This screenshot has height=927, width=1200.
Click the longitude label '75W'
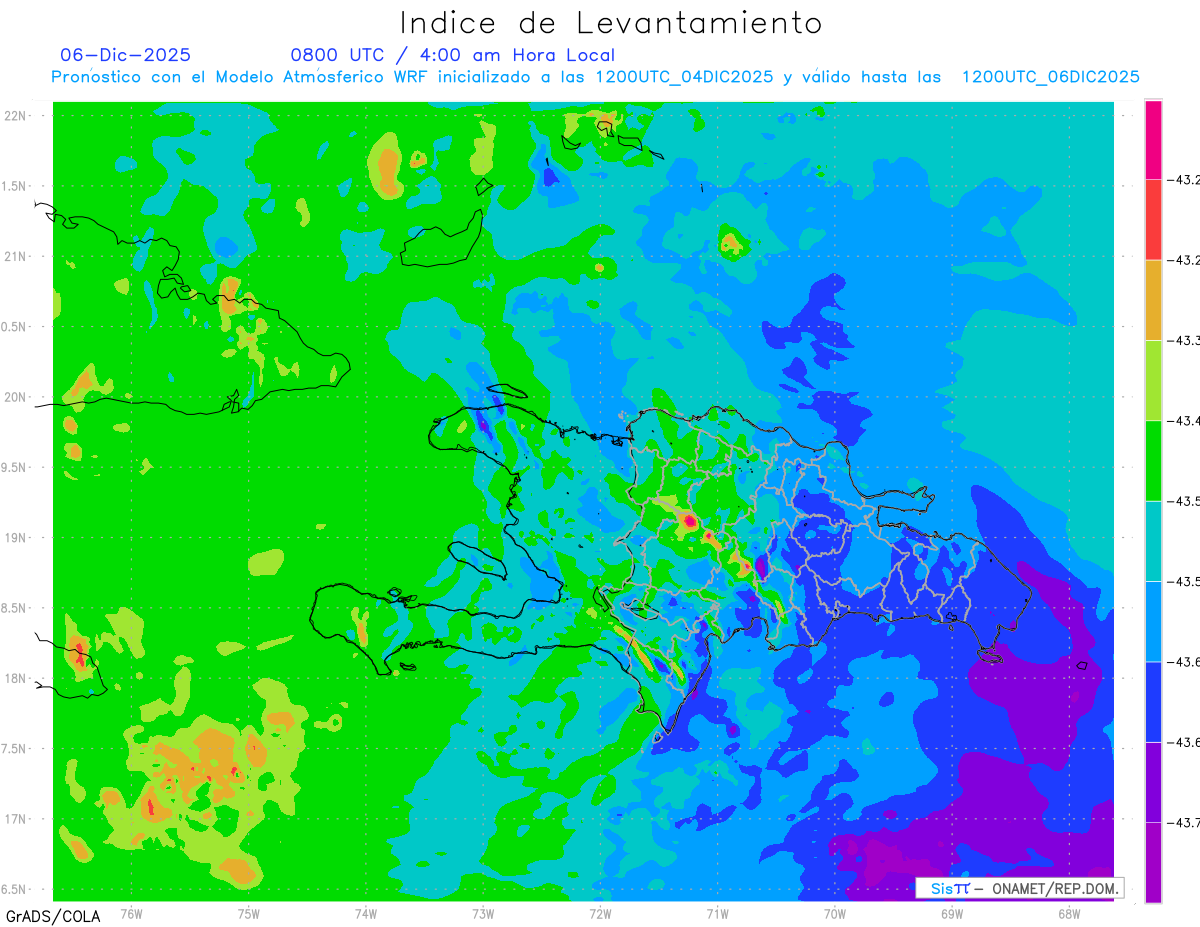point(248,913)
